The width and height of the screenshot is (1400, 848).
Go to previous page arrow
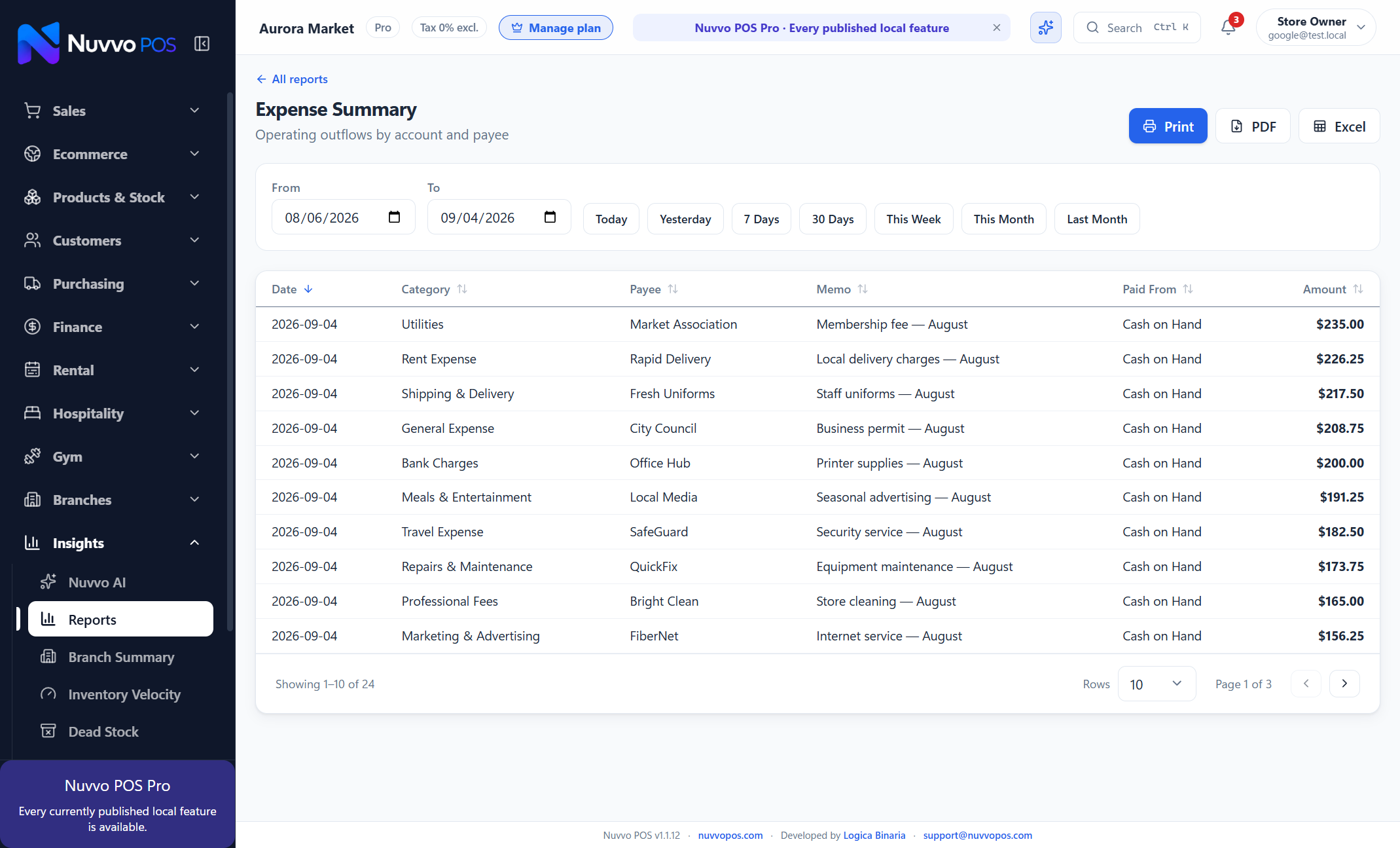coord(1306,684)
